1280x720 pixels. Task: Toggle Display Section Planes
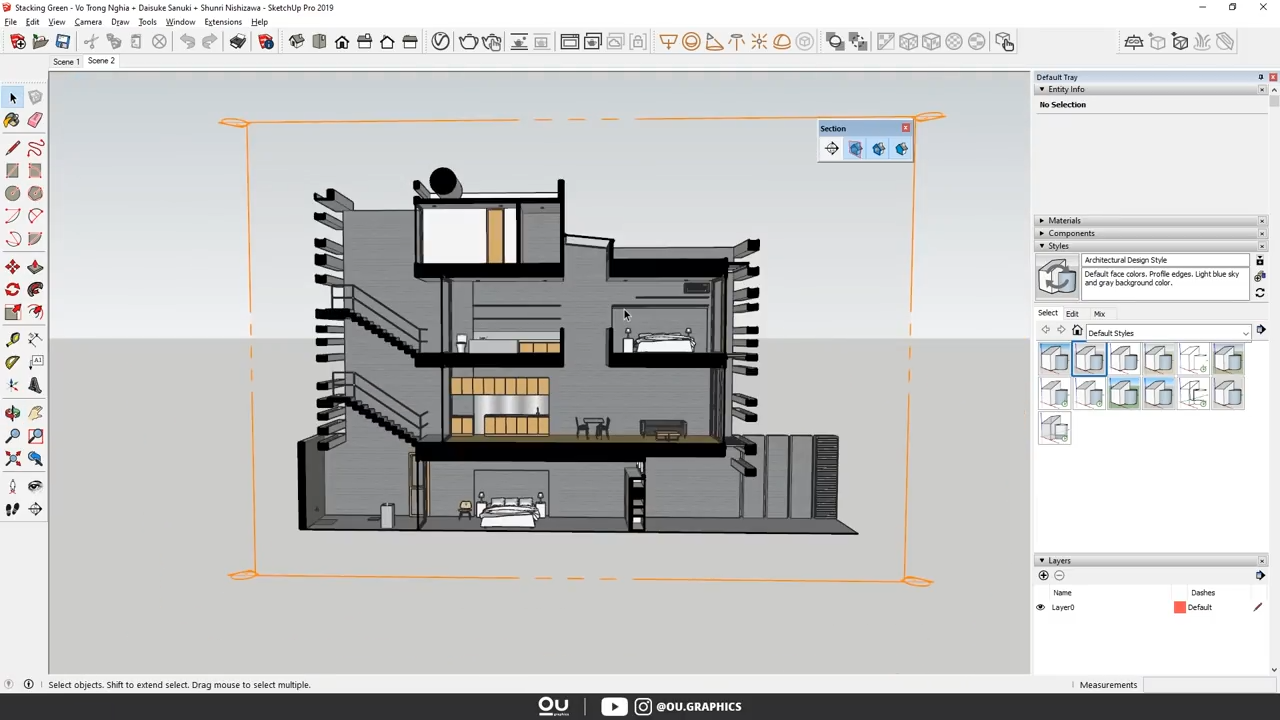[x=855, y=149]
